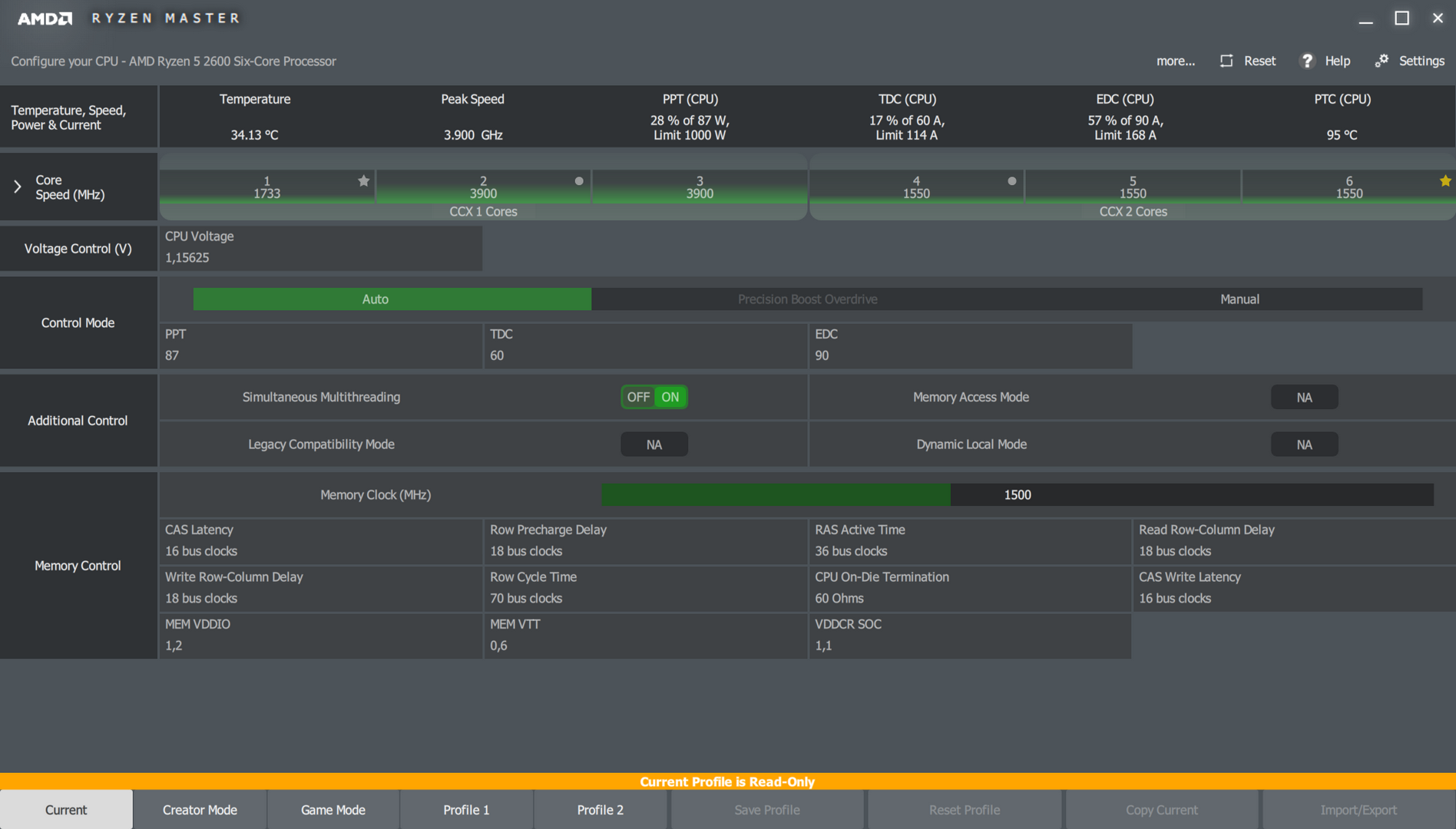Switch to the Game Mode tab
1456x829 pixels.
[333, 810]
